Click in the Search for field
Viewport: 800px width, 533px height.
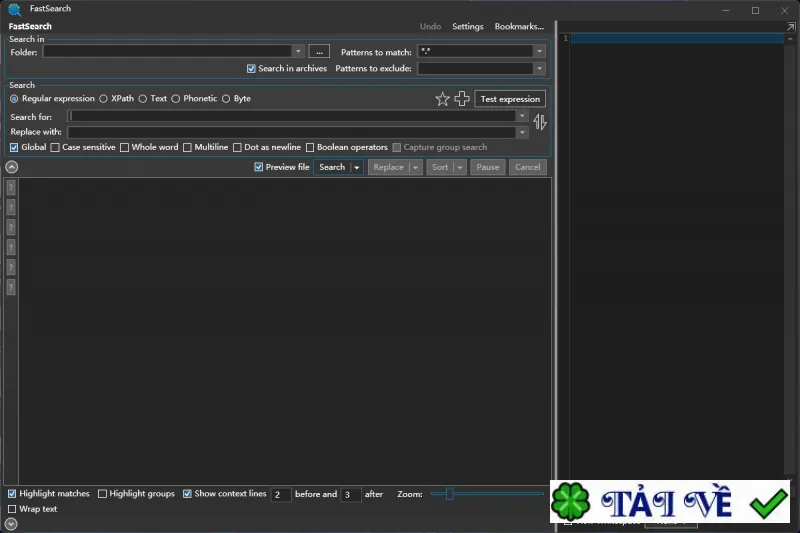[292, 116]
